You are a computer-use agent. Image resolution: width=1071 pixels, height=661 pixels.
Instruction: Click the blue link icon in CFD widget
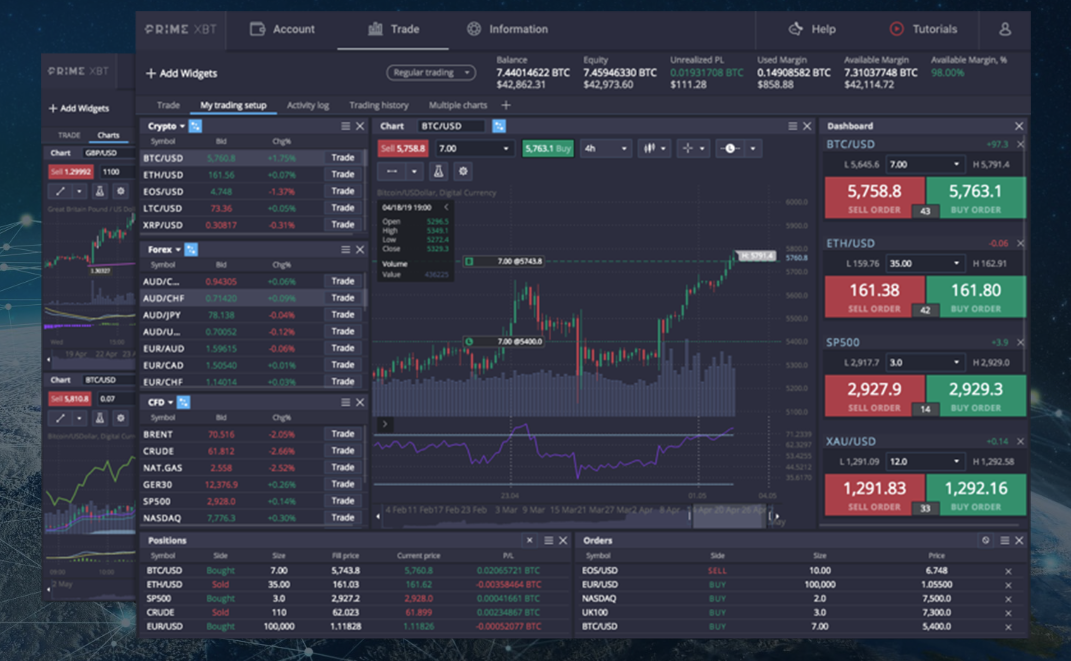(x=183, y=402)
